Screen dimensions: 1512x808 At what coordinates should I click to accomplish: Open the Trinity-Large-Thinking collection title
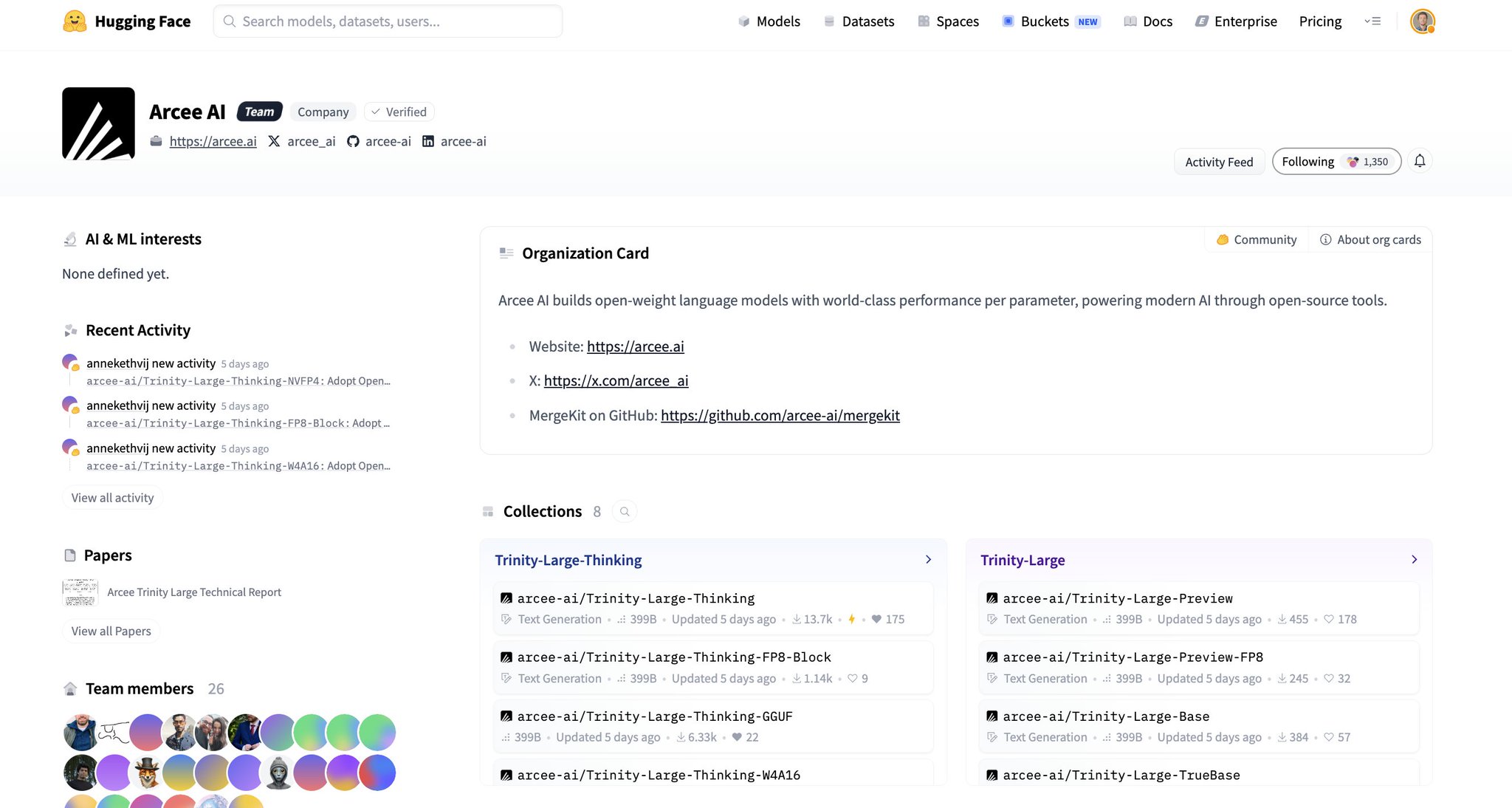coord(568,560)
